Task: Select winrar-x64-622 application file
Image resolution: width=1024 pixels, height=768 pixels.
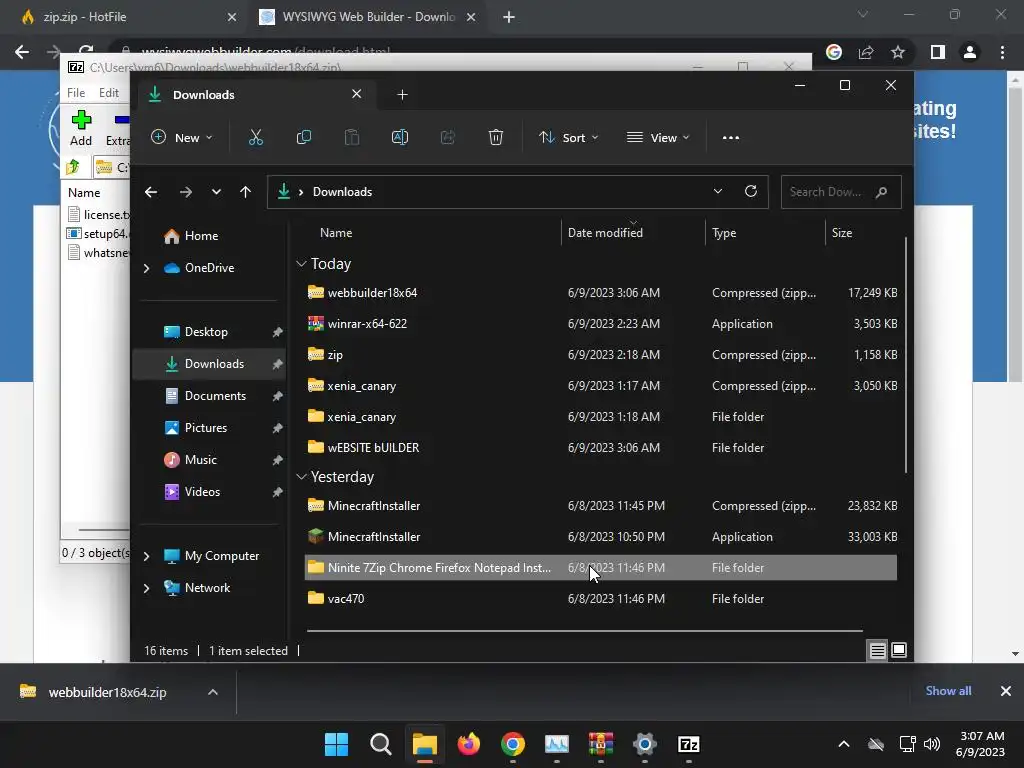Action: tap(601, 324)
